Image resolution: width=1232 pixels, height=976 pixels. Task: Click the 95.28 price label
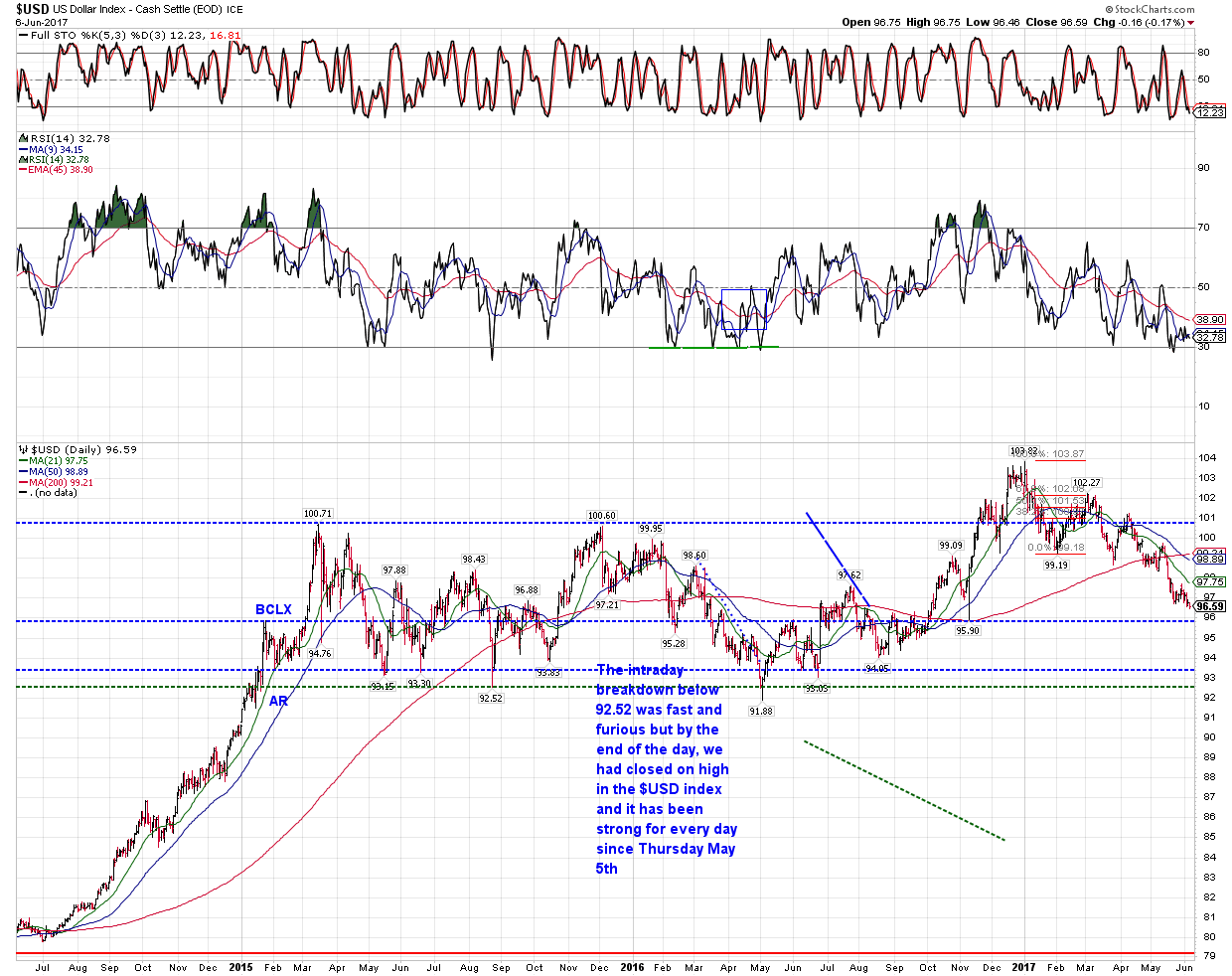[x=673, y=644]
